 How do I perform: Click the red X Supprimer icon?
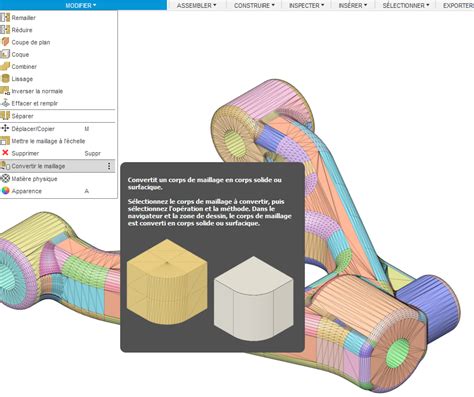5,153
